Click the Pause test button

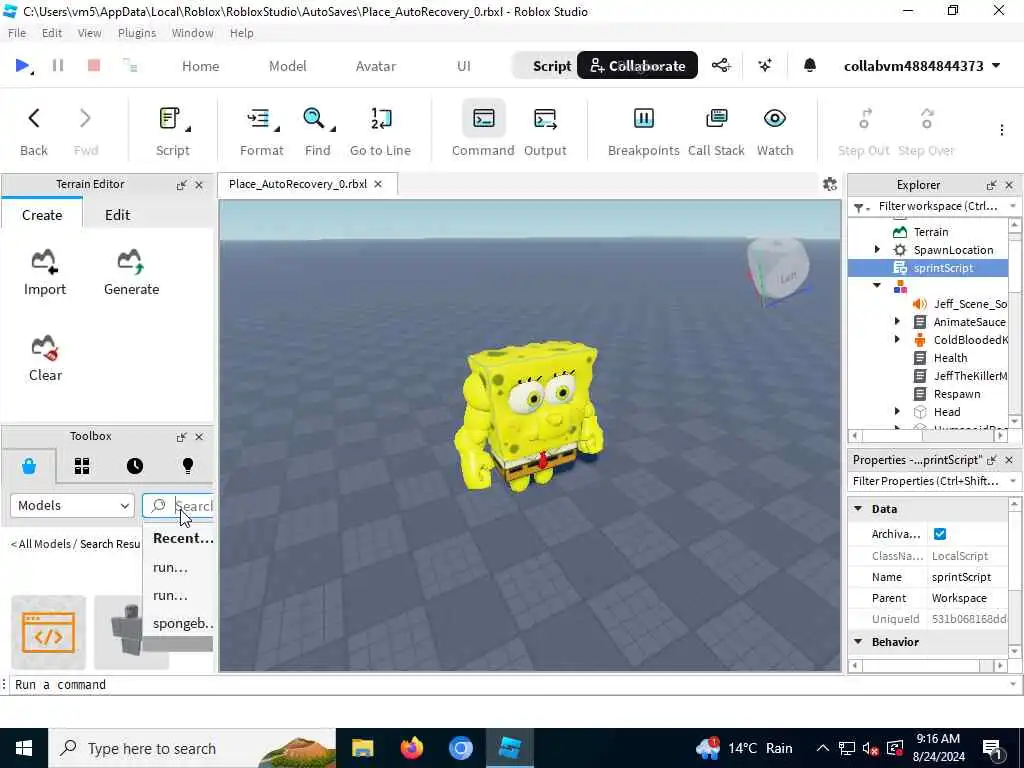tap(57, 65)
